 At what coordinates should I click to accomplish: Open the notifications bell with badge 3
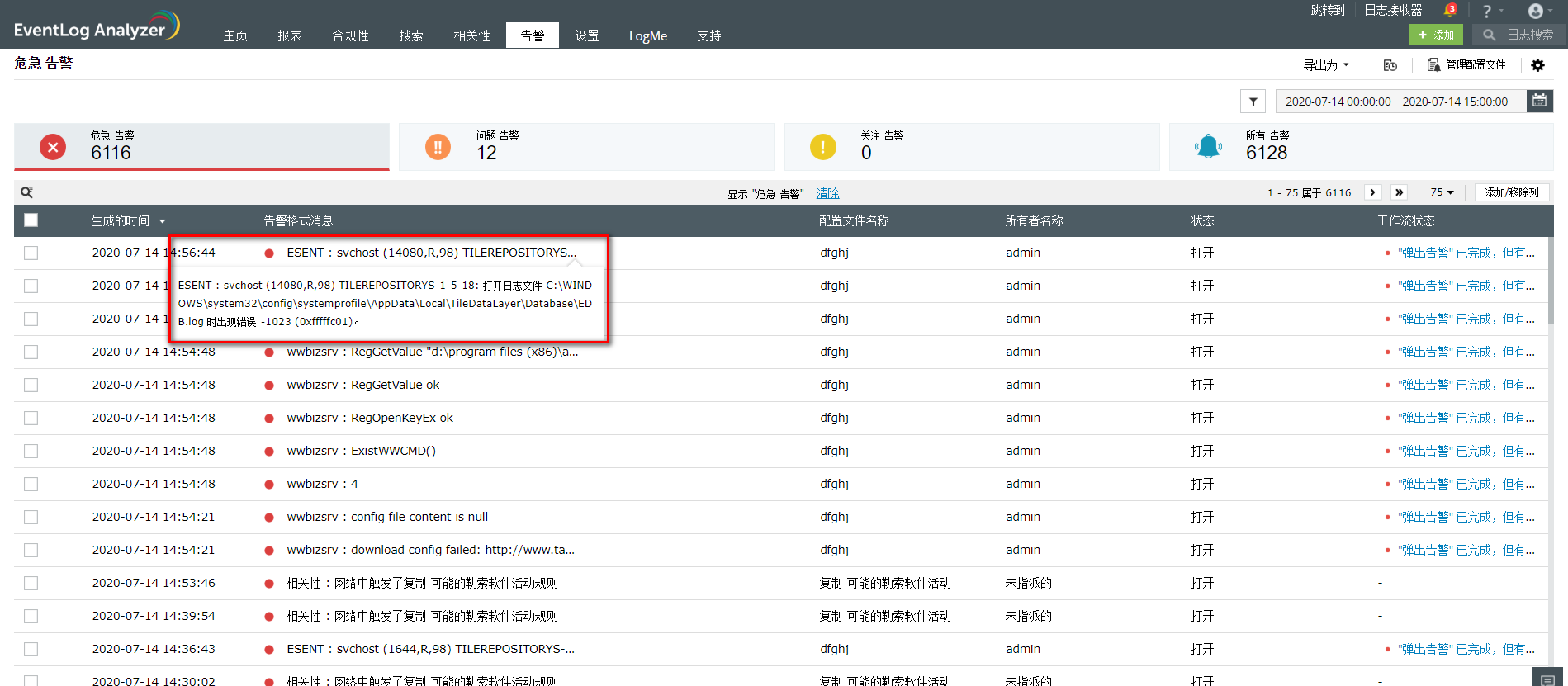click(1449, 11)
